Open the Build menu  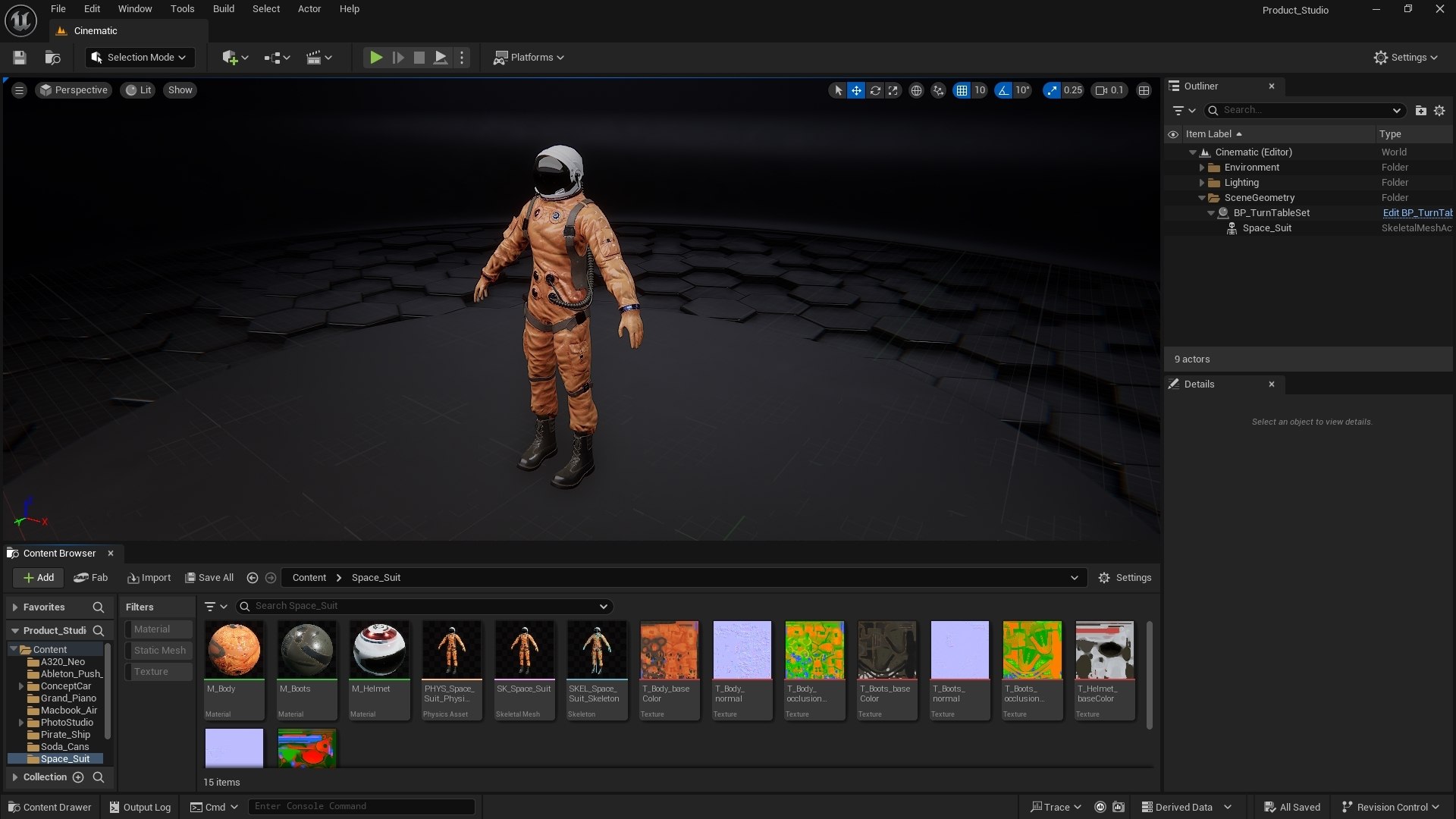tap(223, 9)
